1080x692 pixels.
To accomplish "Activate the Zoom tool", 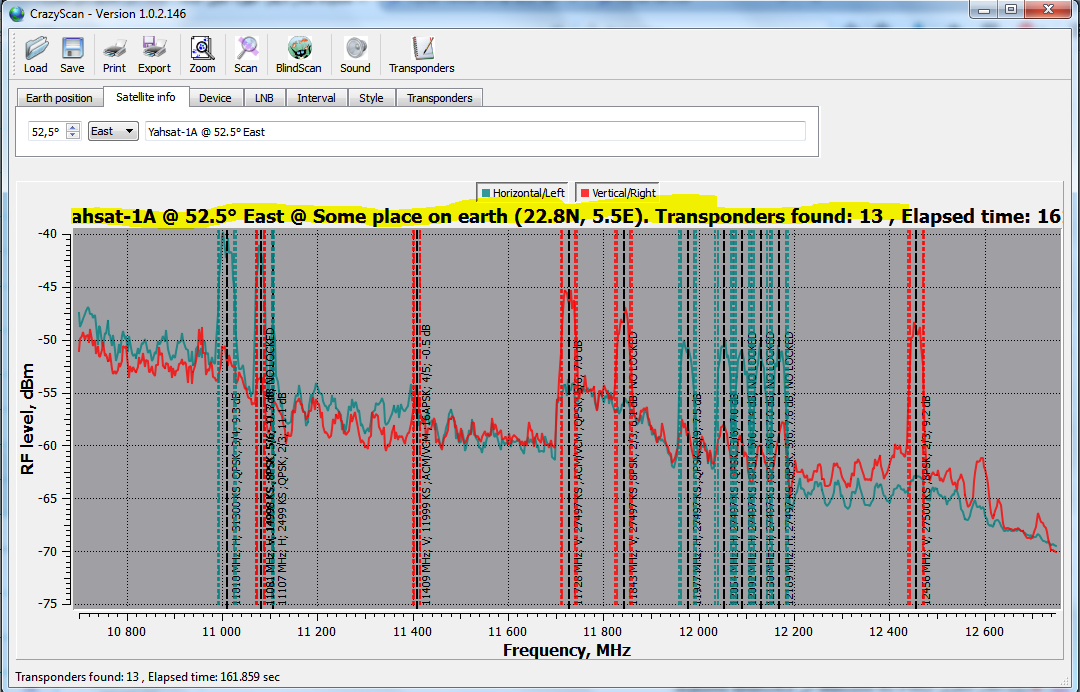I will pos(202,54).
